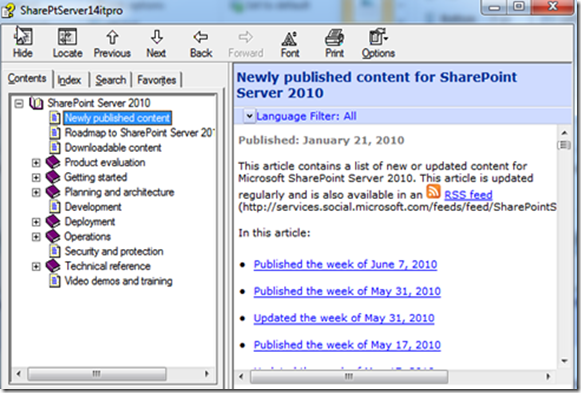Open the RSS feed link
Viewport: 581px width, 393px height.
pyautogui.click(x=468, y=195)
